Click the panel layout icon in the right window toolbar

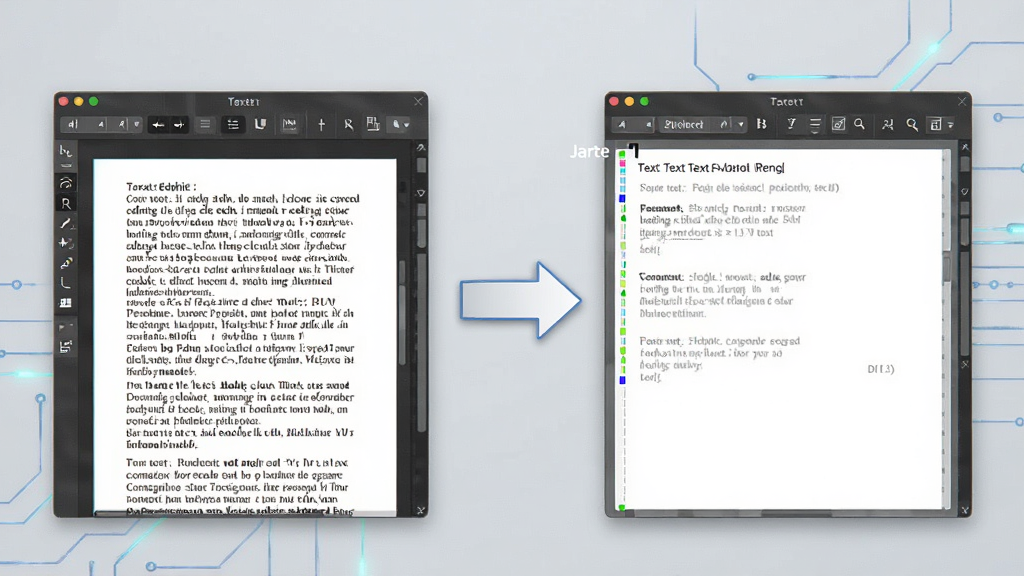[936, 124]
